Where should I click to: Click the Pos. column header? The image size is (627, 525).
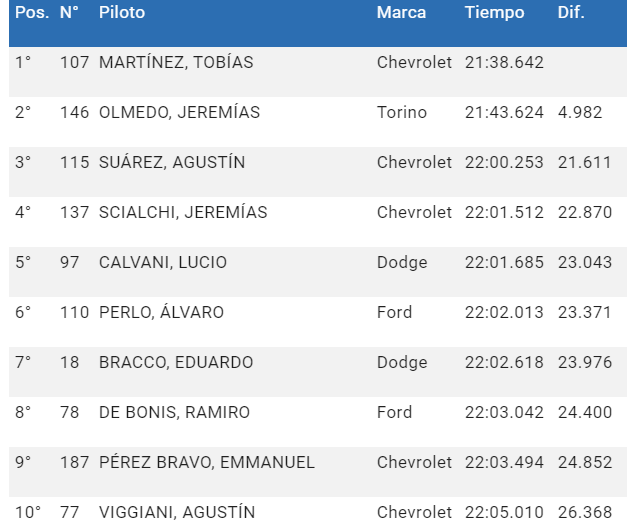[30, 13]
